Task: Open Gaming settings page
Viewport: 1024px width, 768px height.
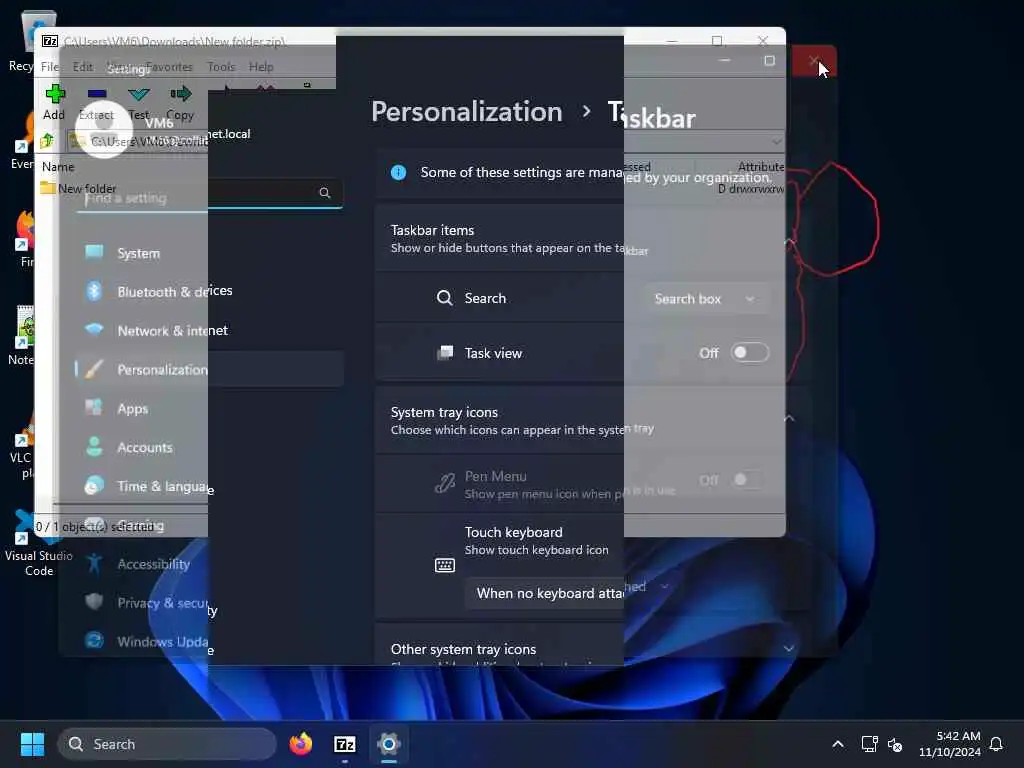Action: point(209,525)
